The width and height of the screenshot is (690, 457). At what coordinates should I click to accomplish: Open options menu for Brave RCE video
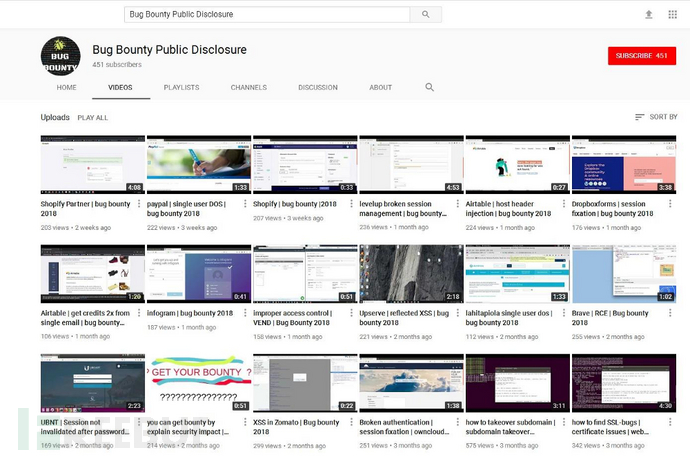click(670, 313)
